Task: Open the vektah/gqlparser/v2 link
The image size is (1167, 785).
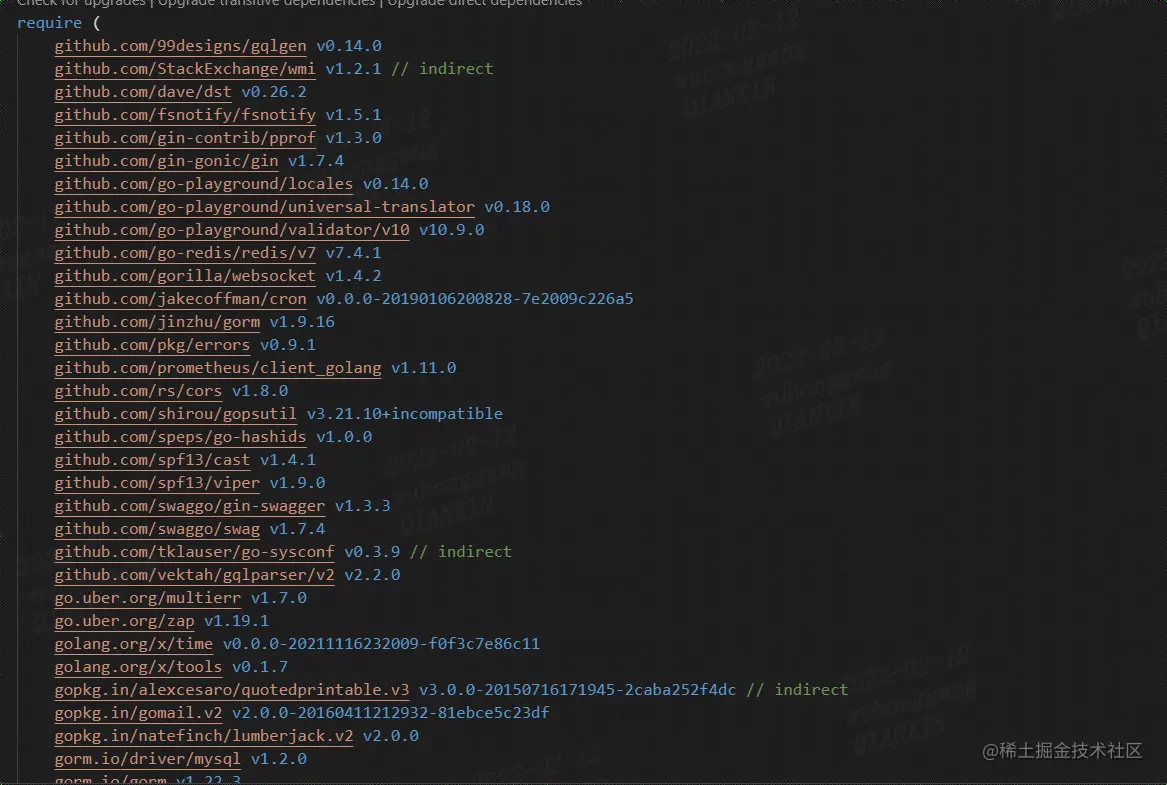Action: tap(194, 576)
